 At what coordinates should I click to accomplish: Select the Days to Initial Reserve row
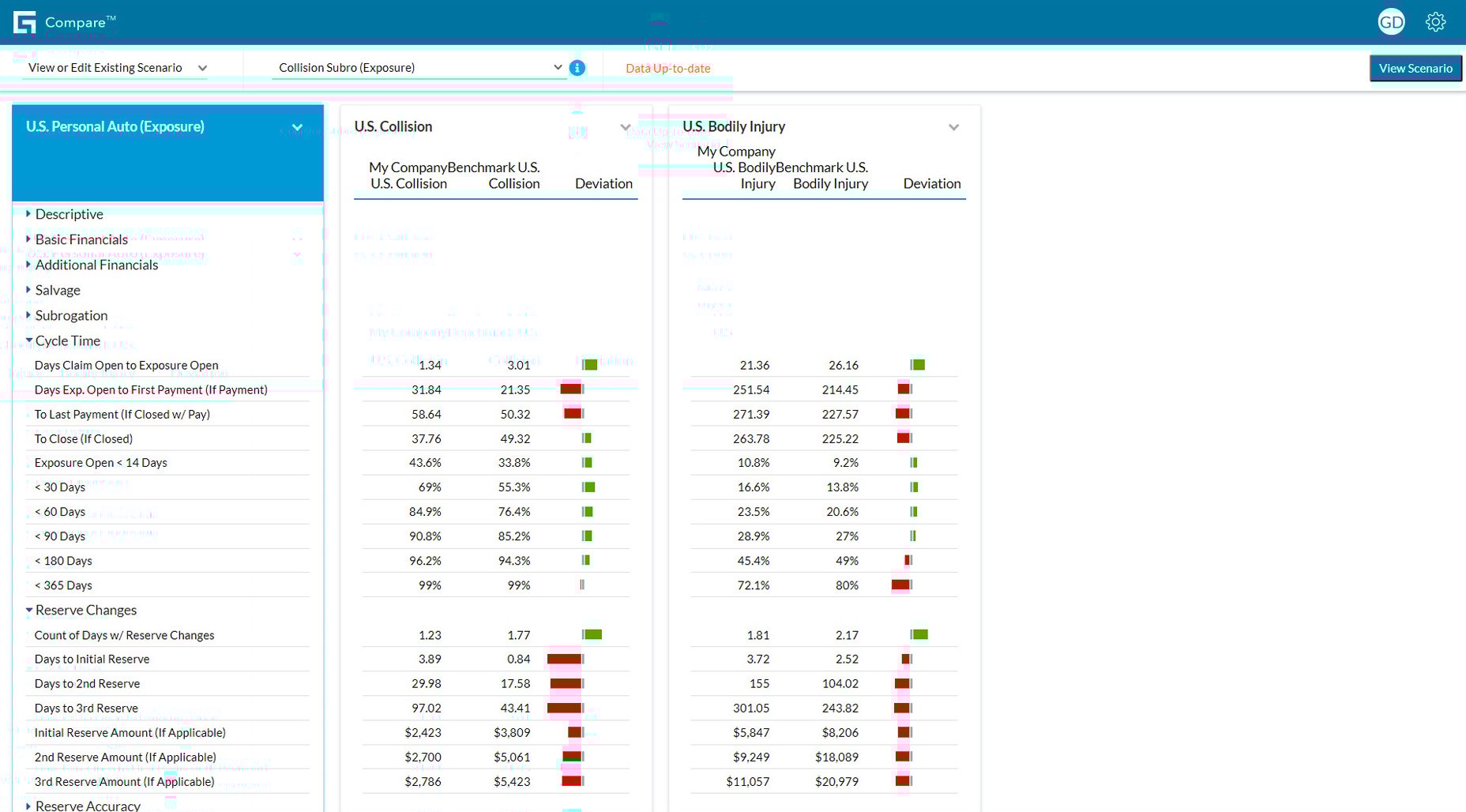pos(92,659)
